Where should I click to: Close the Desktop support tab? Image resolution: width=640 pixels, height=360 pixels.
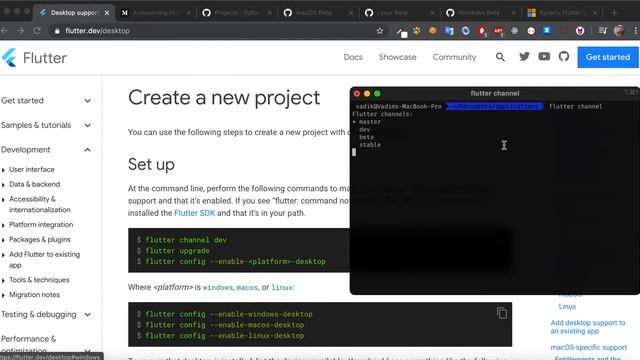[107, 13]
